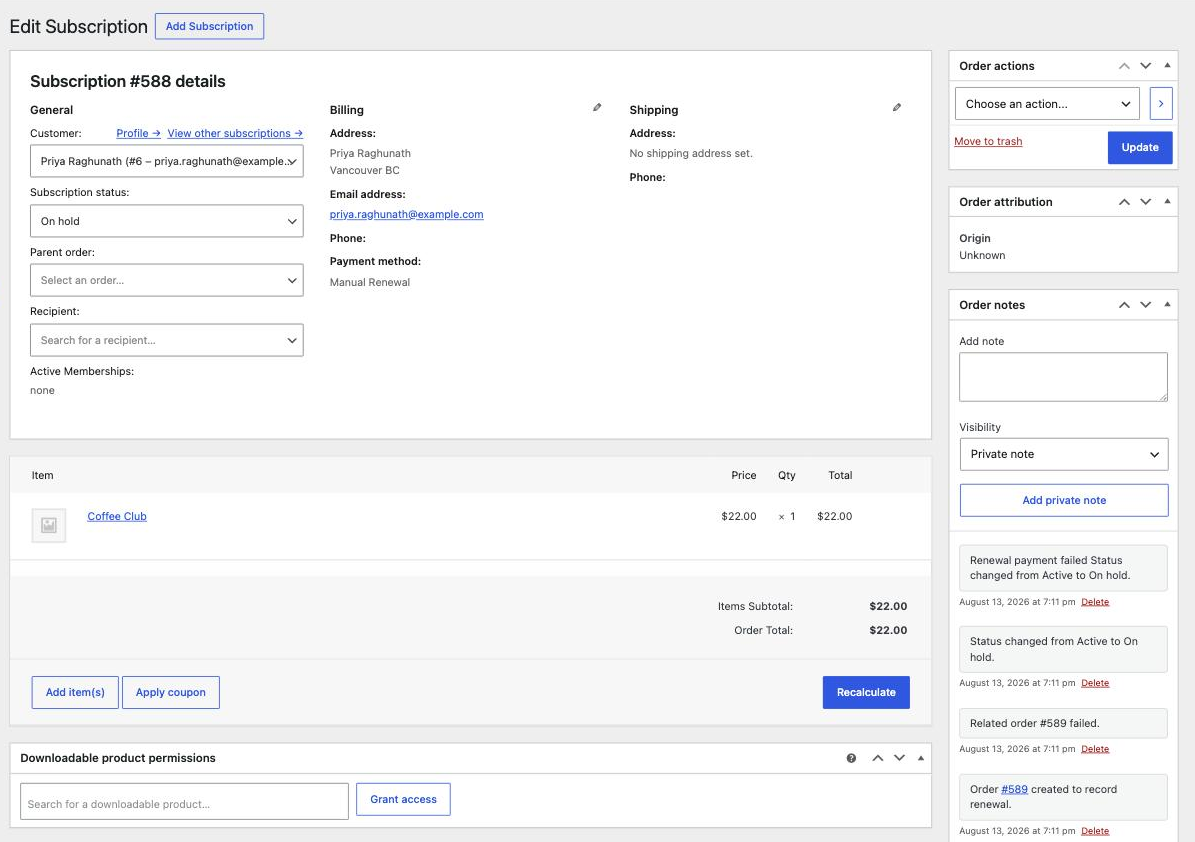Viewport: 1195px width, 842px height.
Task: Move Order attribution panel down
Action: (x=1145, y=202)
